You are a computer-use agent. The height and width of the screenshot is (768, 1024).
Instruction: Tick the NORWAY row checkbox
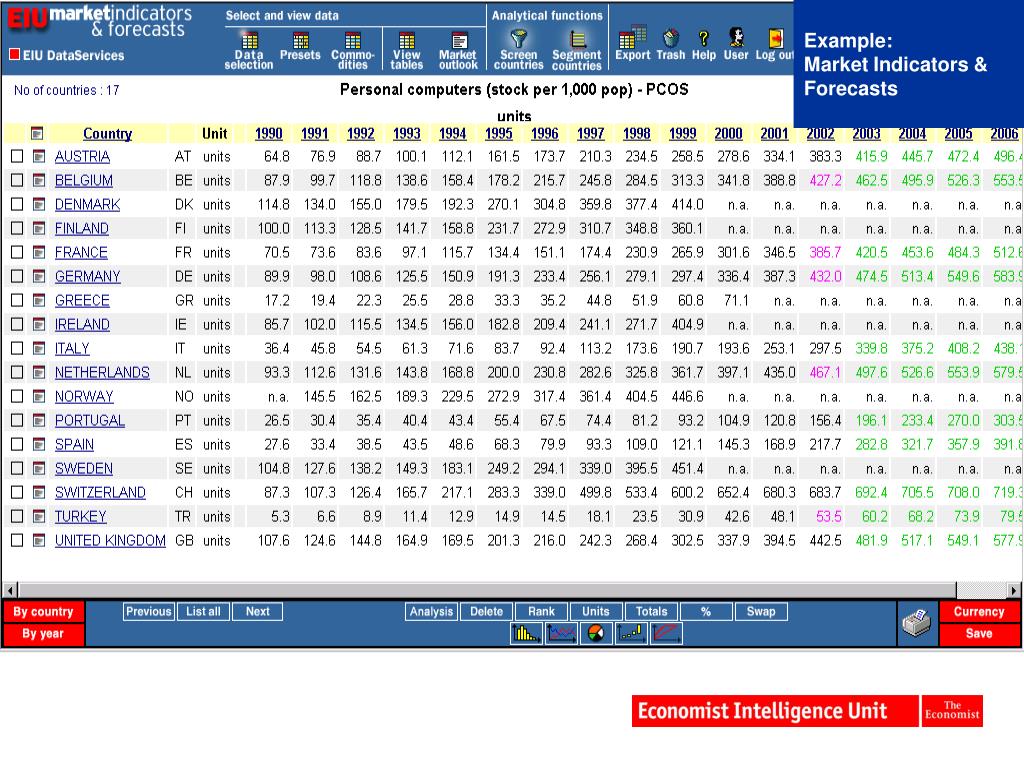[x=17, y=396]
